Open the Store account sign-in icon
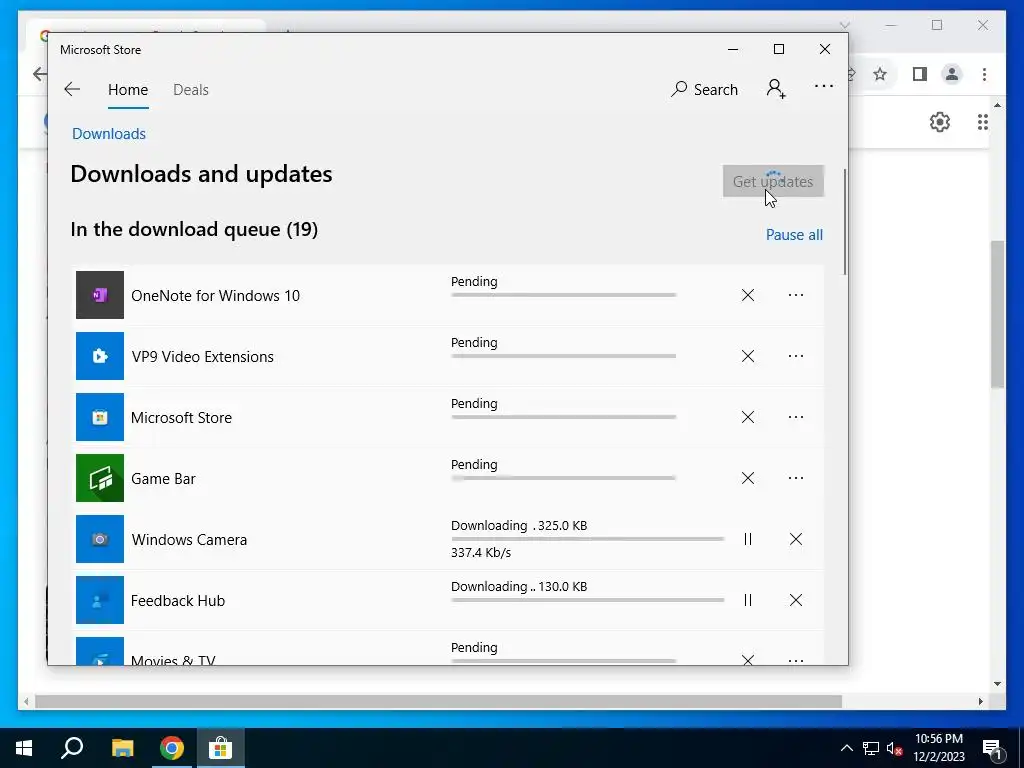This screenshot has width=1024, height=768. [776, 89]
